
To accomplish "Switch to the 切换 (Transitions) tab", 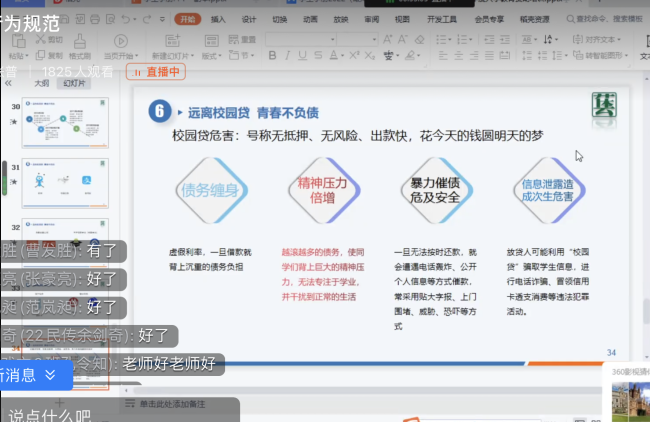I will (279, 19).
